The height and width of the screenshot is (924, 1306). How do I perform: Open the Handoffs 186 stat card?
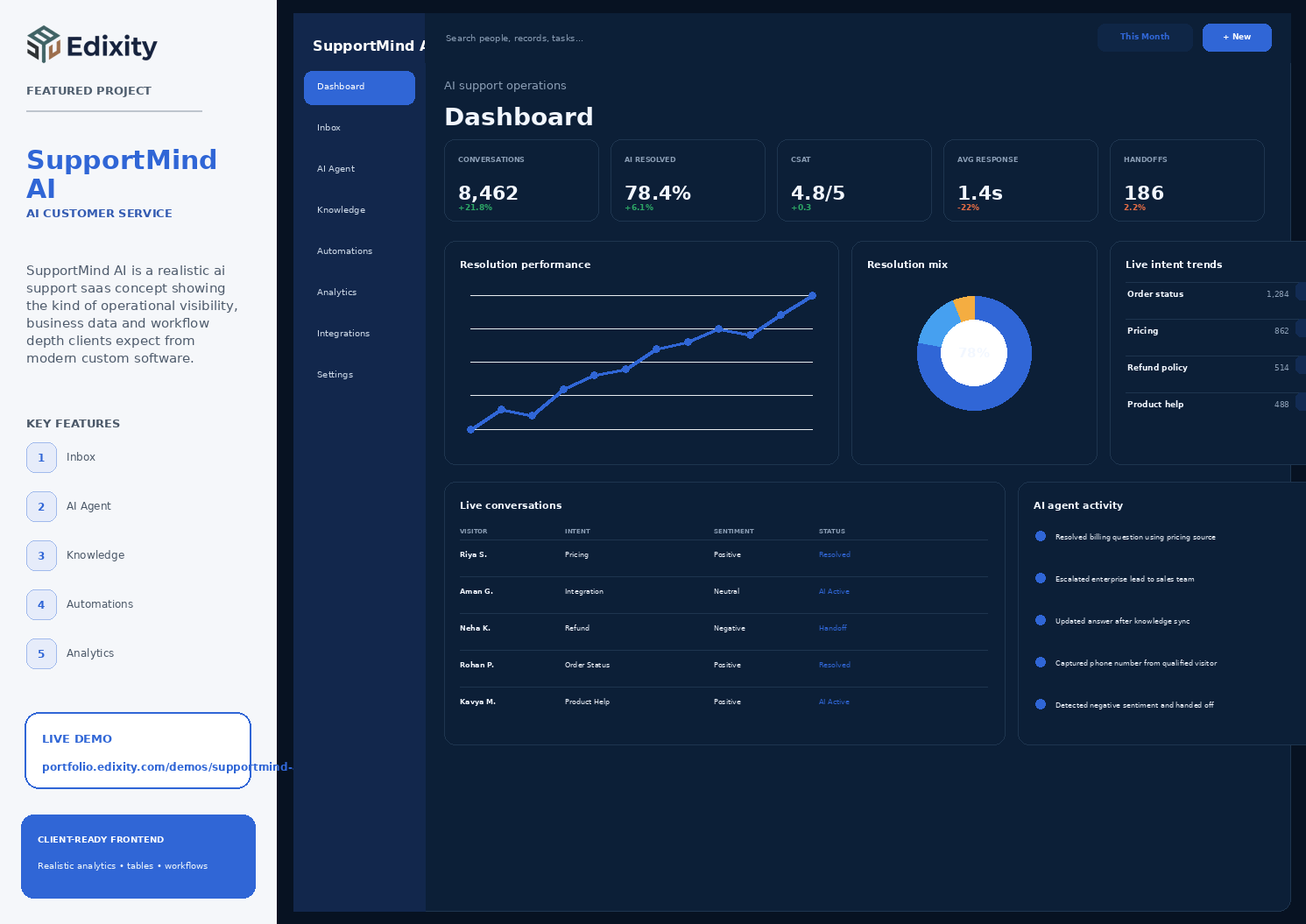[1187, 180]
